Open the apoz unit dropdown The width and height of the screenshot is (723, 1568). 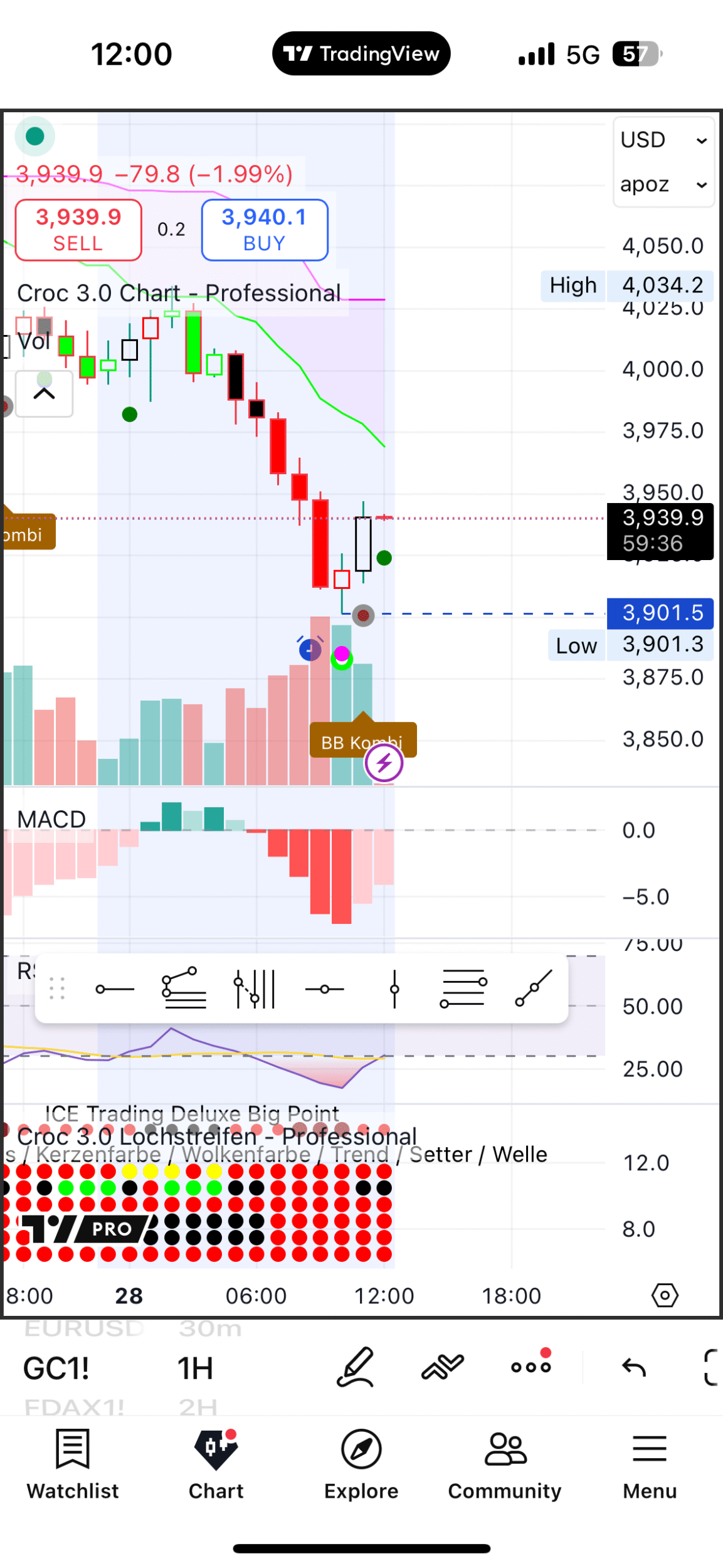(663, 184)
